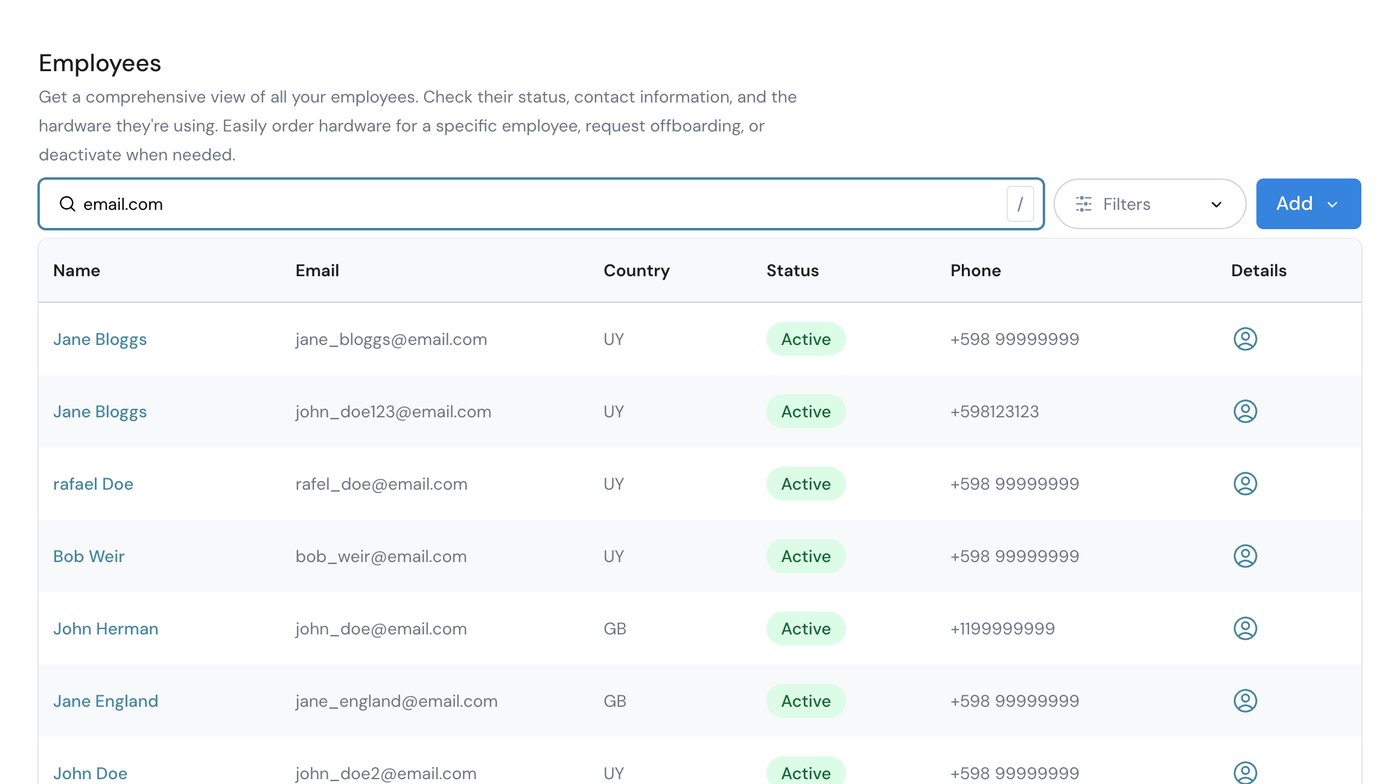Screen dimensions: 1400x784
Task: Expand the Filters dropdown
Action: pos(1150,204)
